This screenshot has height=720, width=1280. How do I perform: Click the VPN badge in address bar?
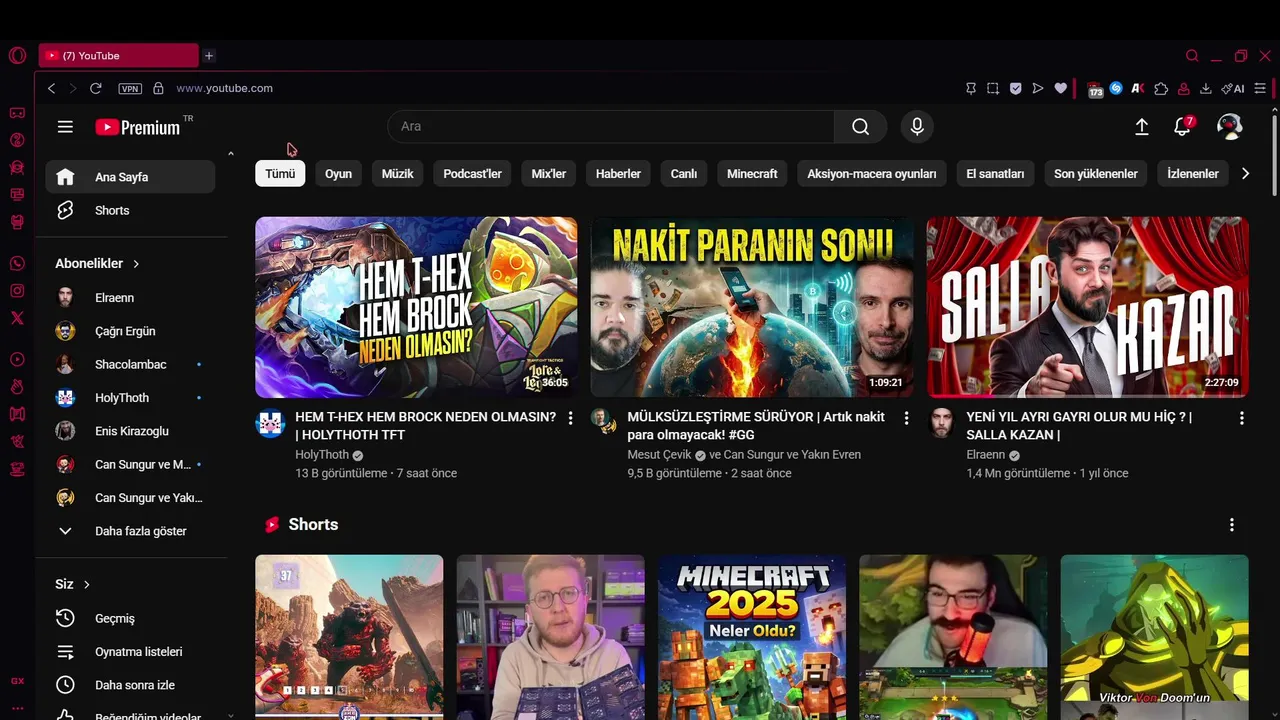(x=130, y=88)
